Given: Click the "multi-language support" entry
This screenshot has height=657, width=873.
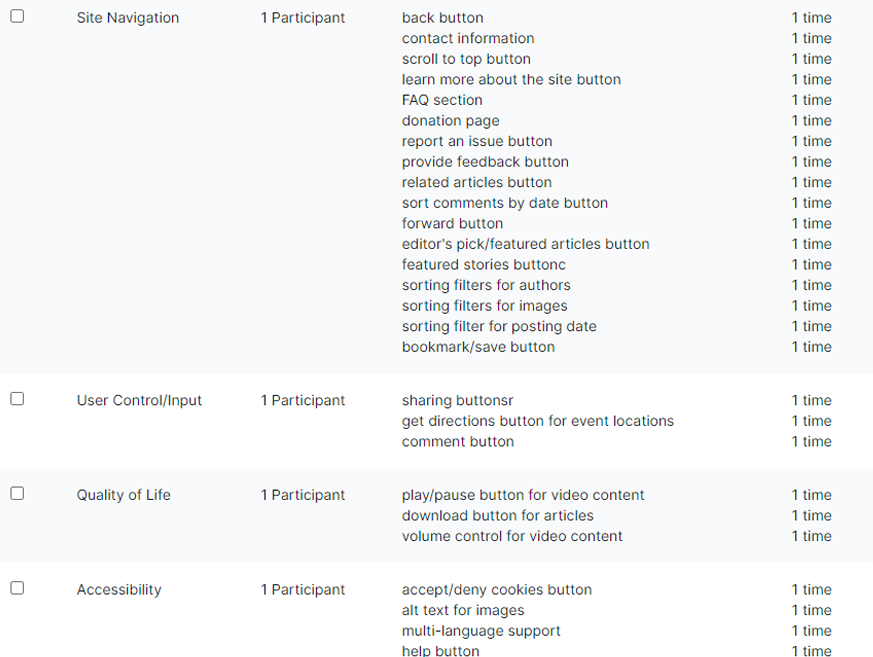Looking at the screenshot, I should coord(481,631).
